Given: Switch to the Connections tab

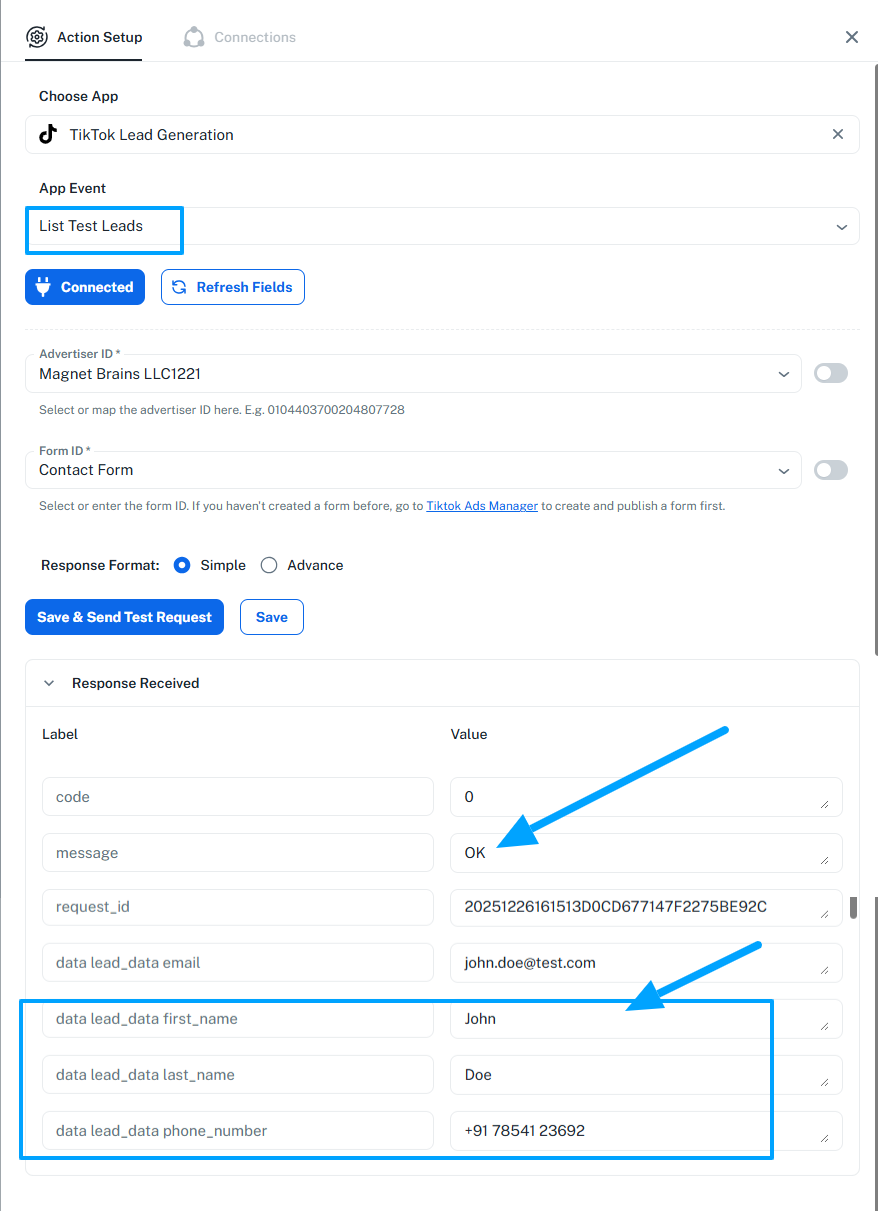Looking at the screenshot, I should click(254, 37).
